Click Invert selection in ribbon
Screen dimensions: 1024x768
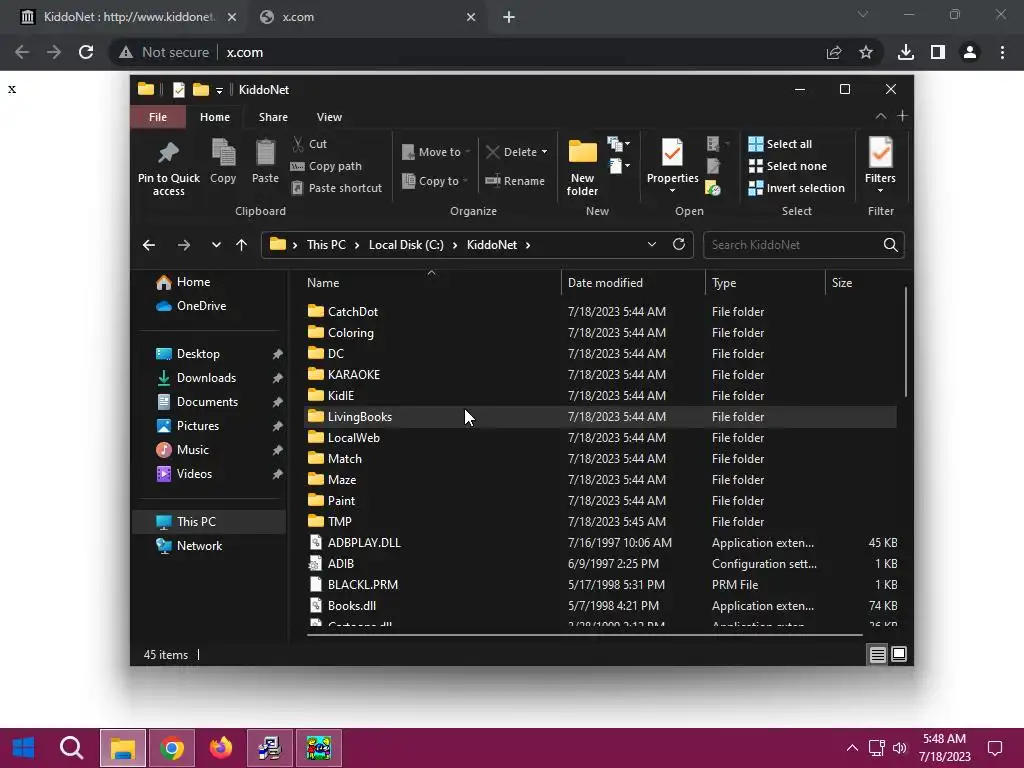pos(797,188)
